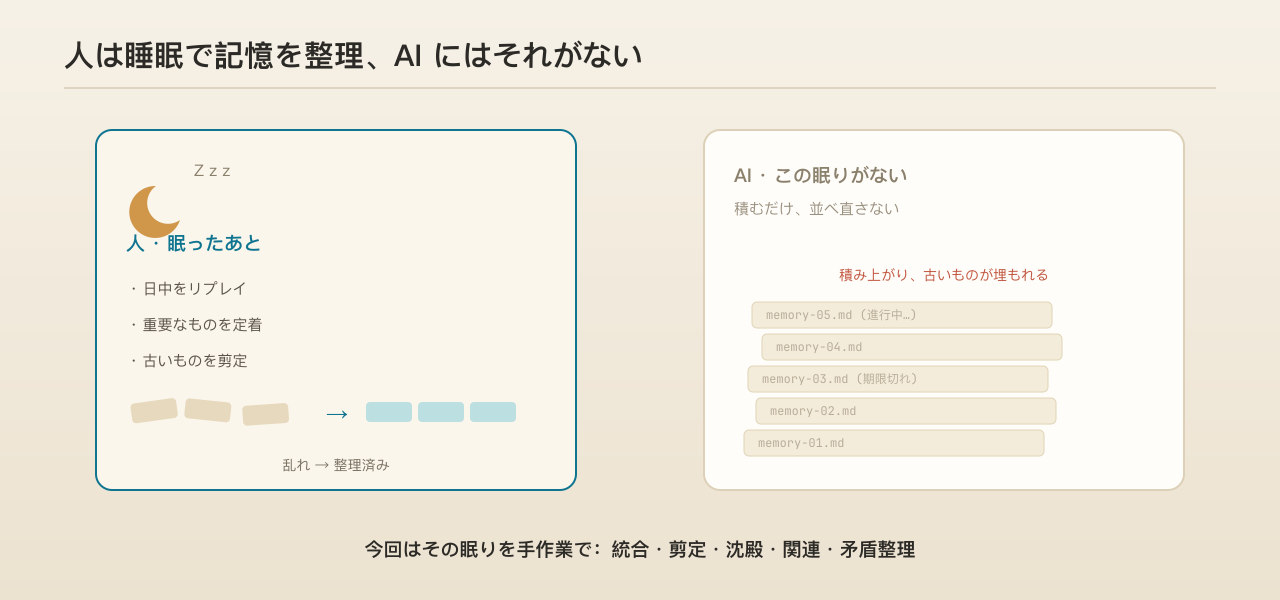Click the "Z z z" sleep text
The image size is (1280, 600).
(x=212, y=171)
